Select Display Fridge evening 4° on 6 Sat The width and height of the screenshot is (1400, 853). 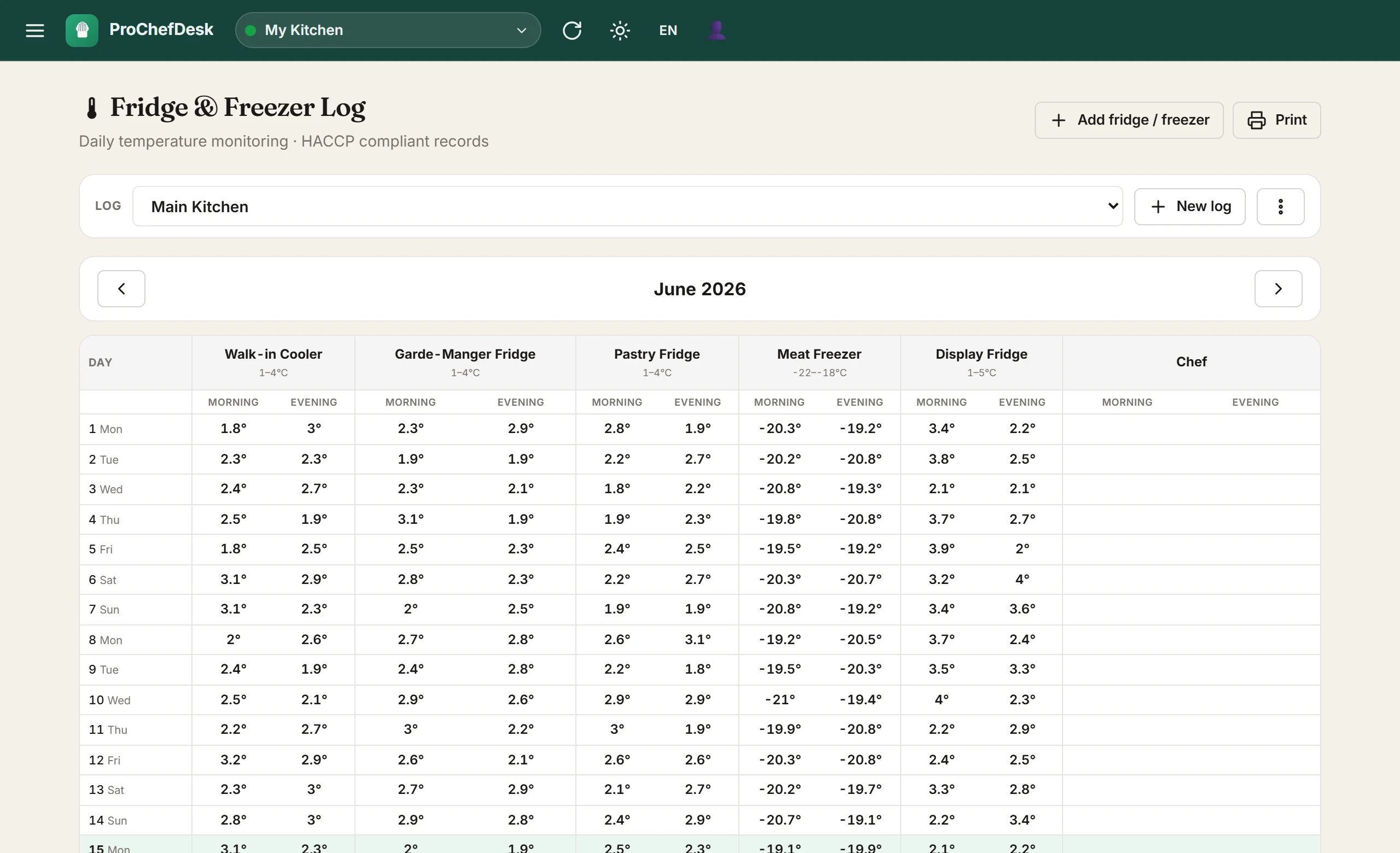(1022, 579)
